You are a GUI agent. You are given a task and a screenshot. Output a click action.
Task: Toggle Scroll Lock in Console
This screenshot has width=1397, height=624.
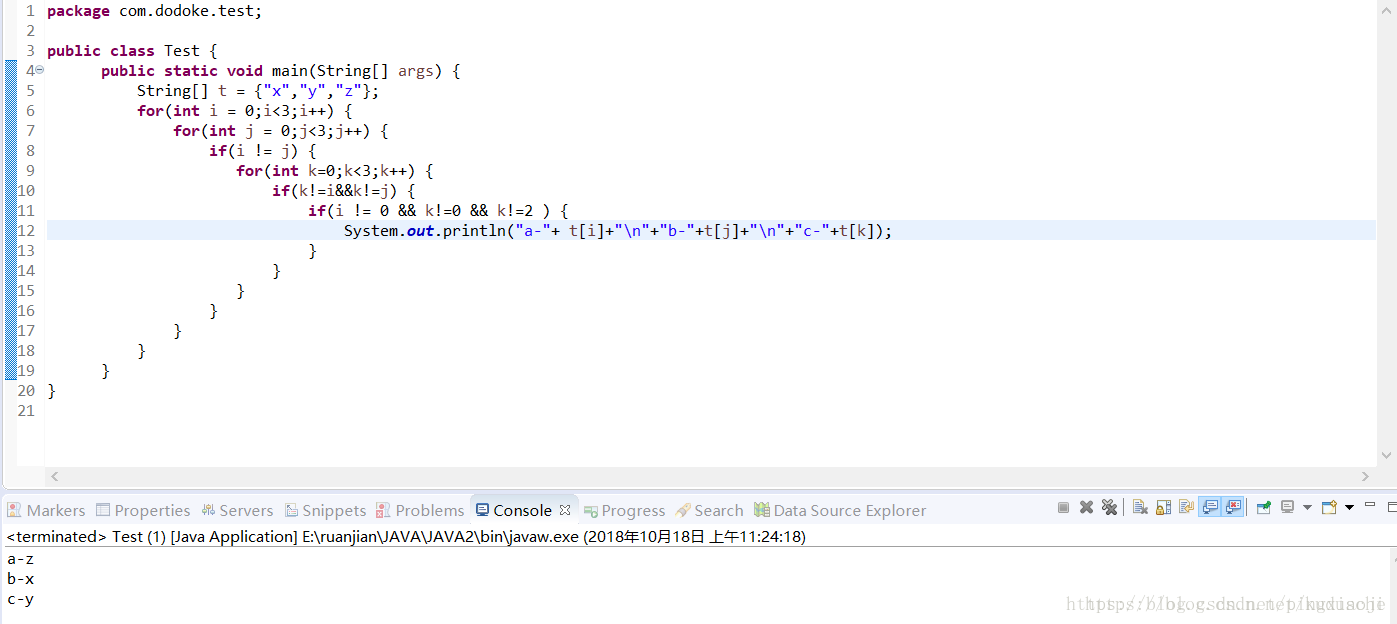[x=1163, y=508]
